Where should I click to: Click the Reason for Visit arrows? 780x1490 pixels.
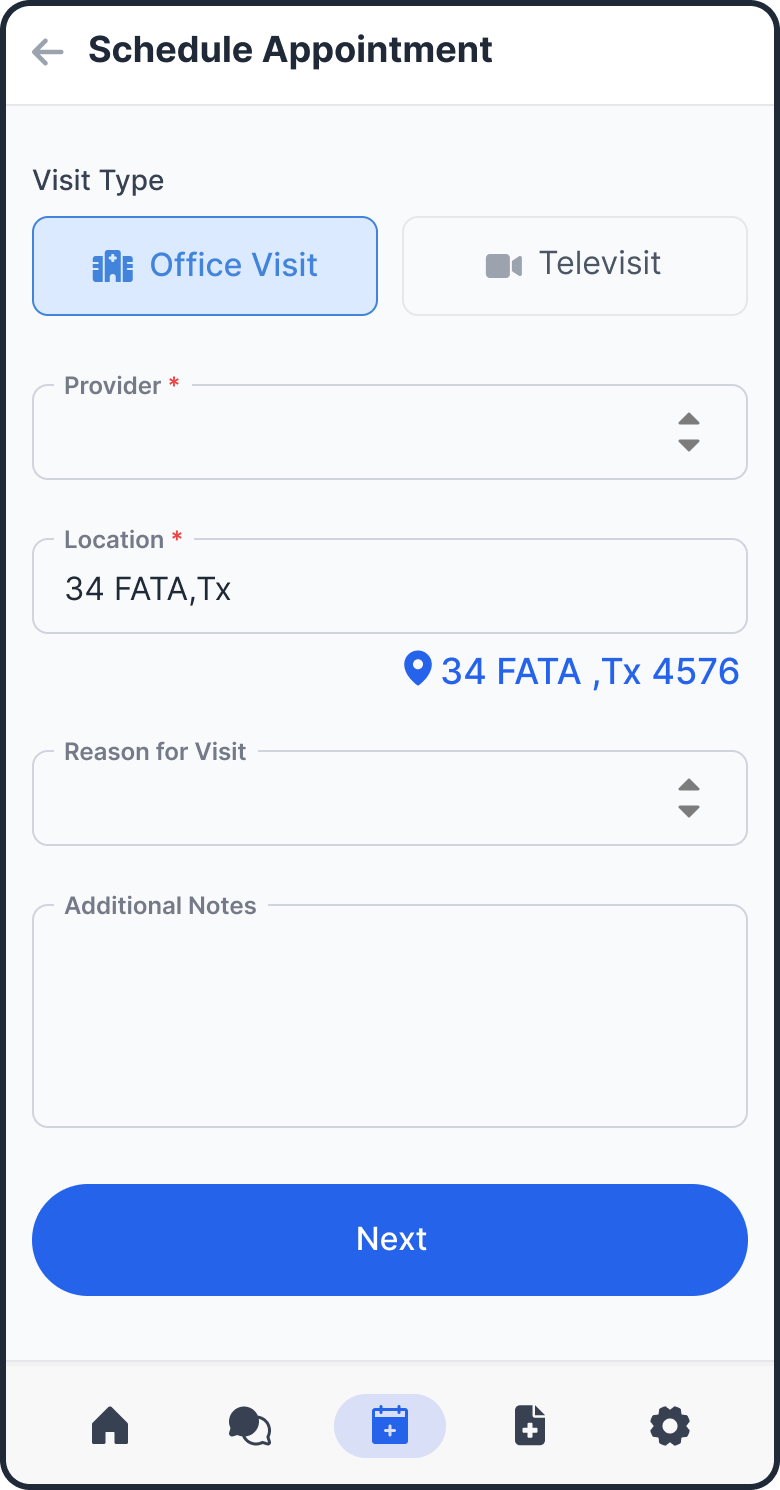688,798
